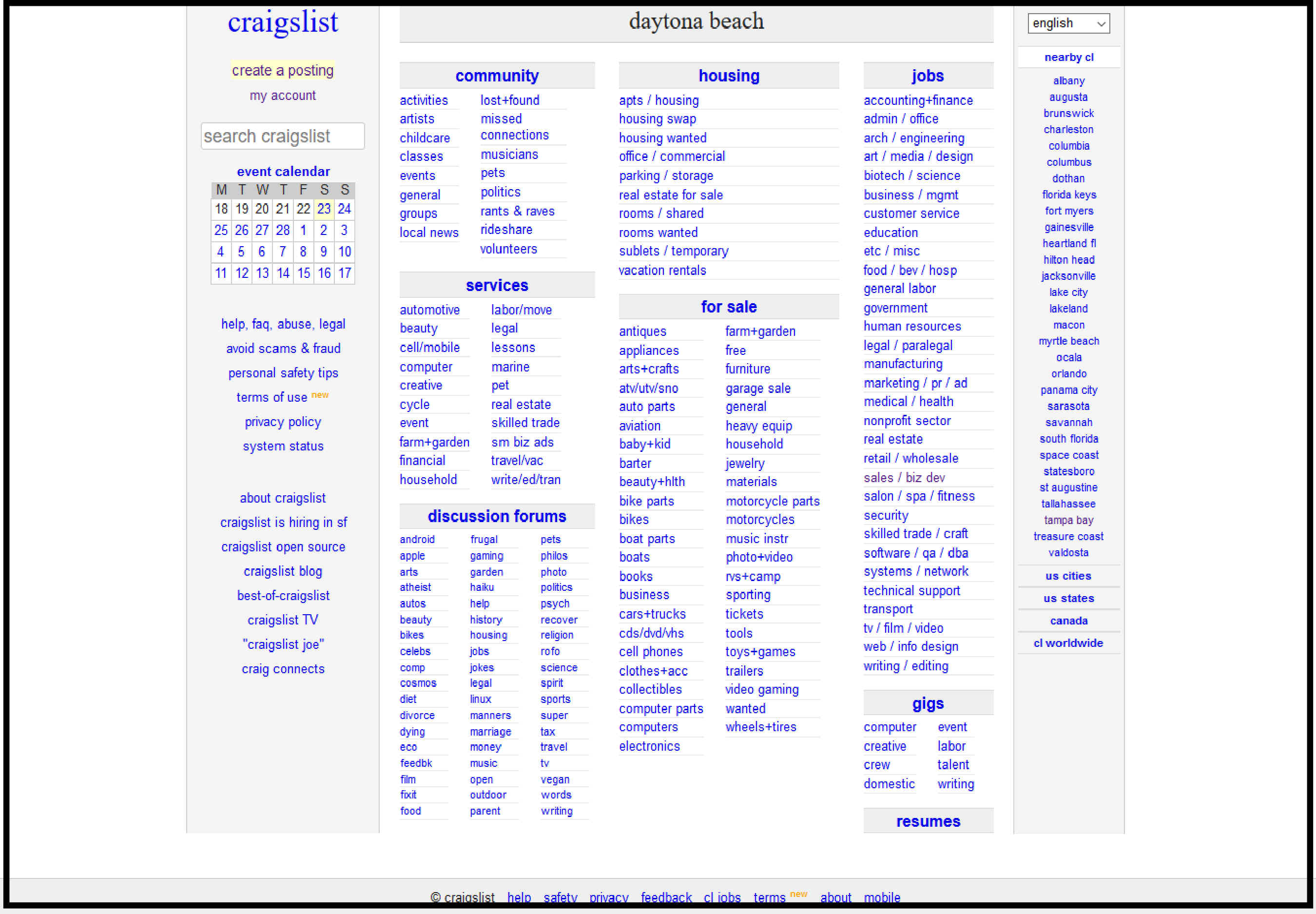Browse garage sale listings

pos(757,389)
